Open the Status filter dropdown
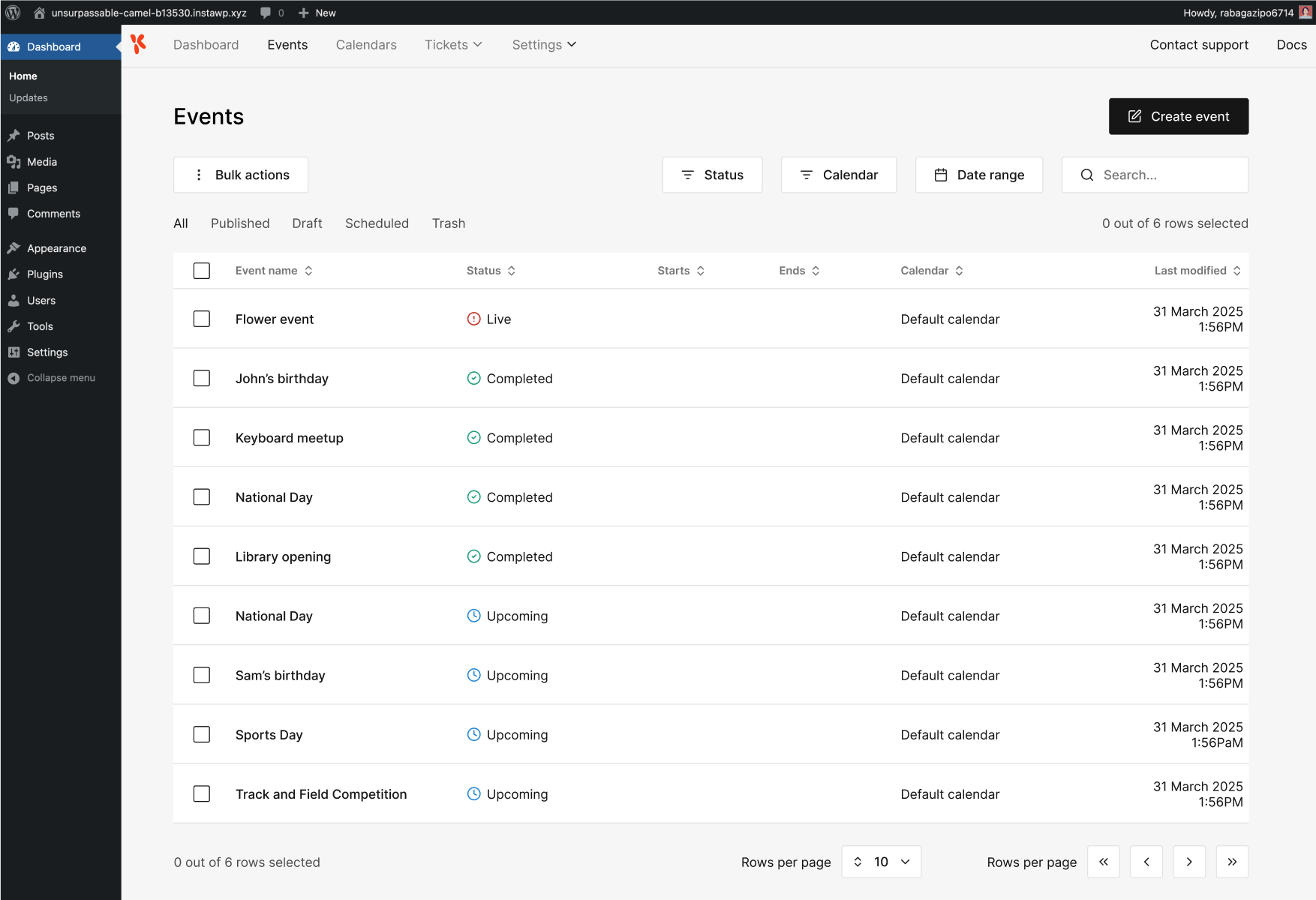The image size is (1316, 900). click(x=712, y=175)
